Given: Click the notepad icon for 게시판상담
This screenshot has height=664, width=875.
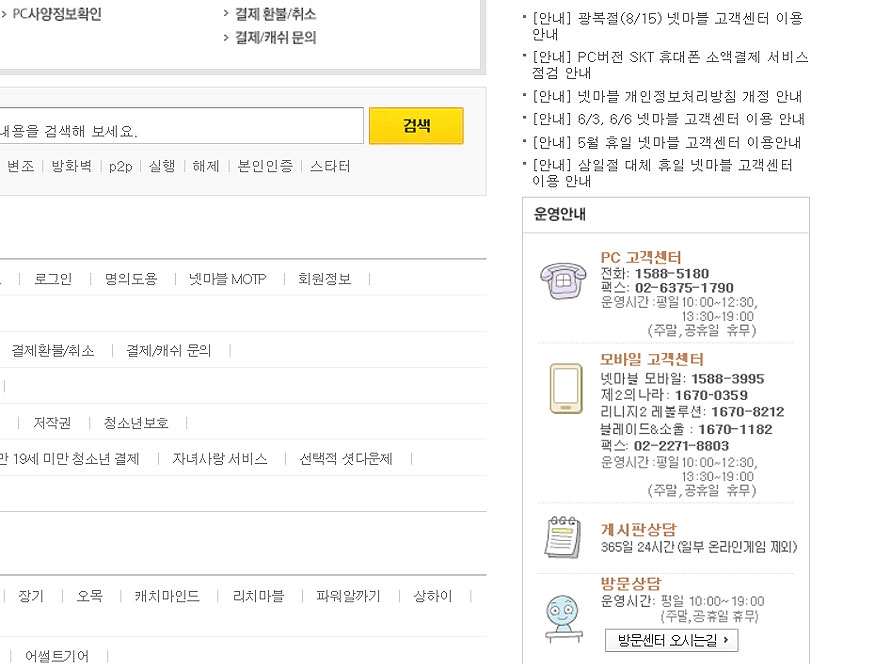Looking at the screenshot, I should (563, 537).
